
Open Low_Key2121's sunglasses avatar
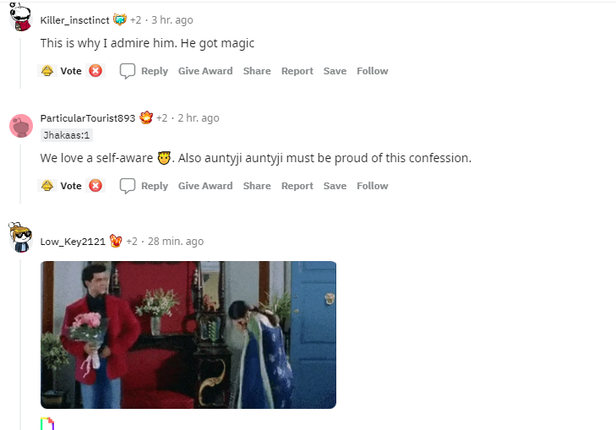20,237
